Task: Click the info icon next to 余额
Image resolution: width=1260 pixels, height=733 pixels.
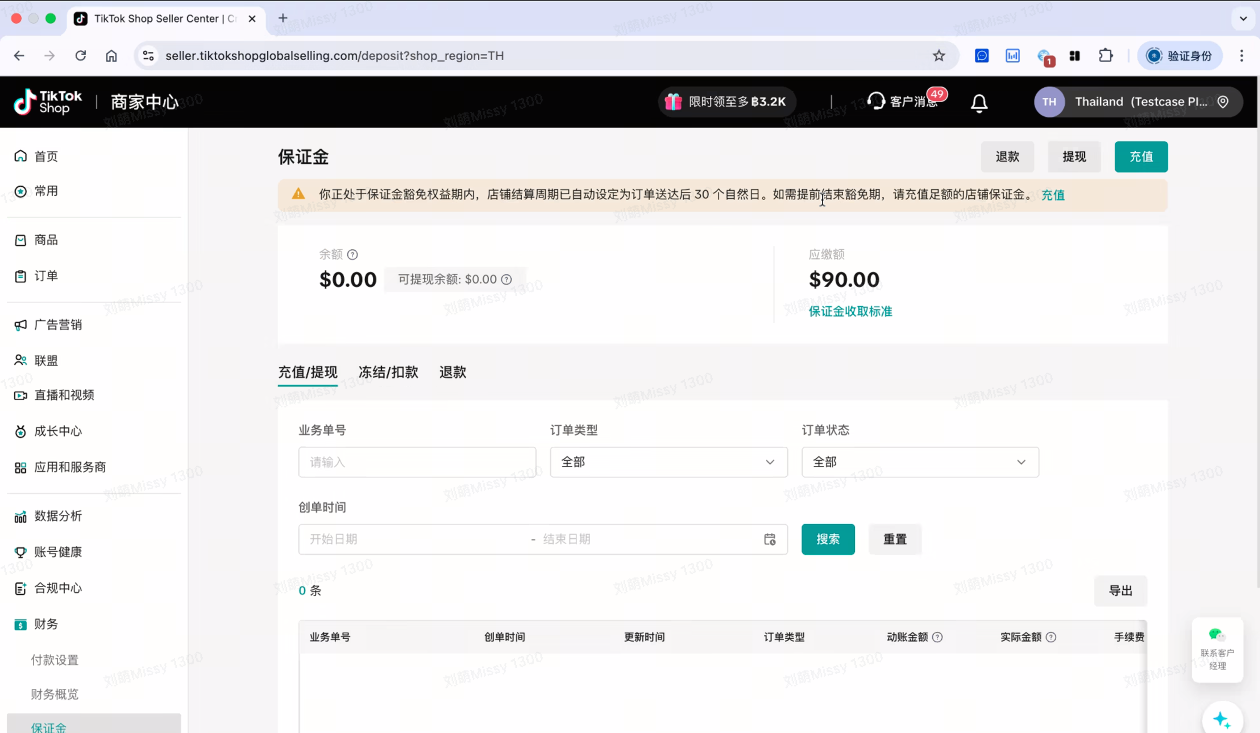Action: click(352, 255)
